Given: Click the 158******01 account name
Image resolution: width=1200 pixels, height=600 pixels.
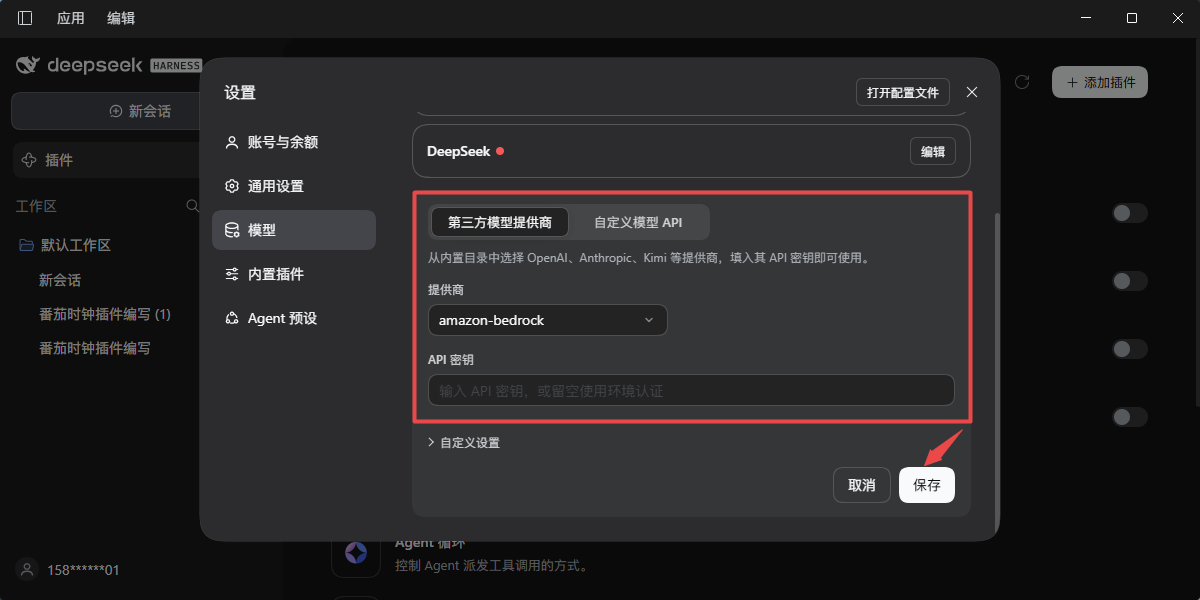Looking at the screenshot, I should click(x=83, y=570).
